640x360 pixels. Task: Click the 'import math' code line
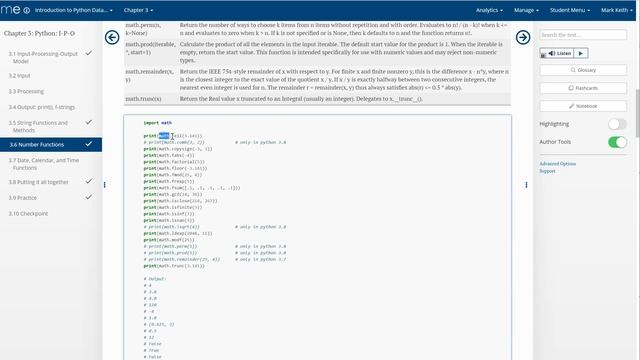click(158, 123)
